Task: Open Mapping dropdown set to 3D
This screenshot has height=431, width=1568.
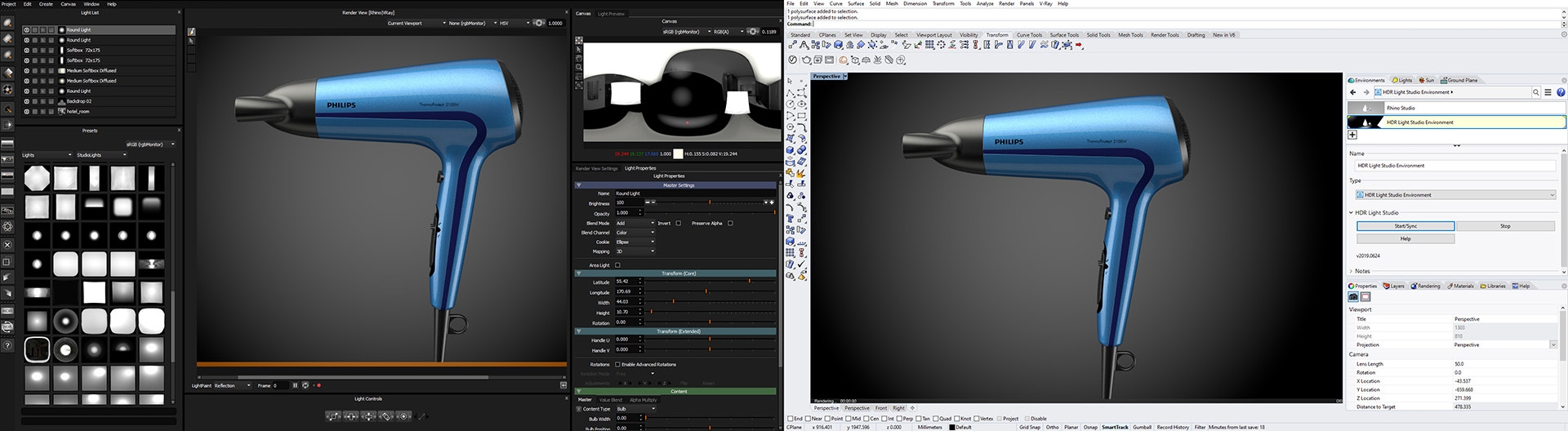Action: click(x=635, y=251)
